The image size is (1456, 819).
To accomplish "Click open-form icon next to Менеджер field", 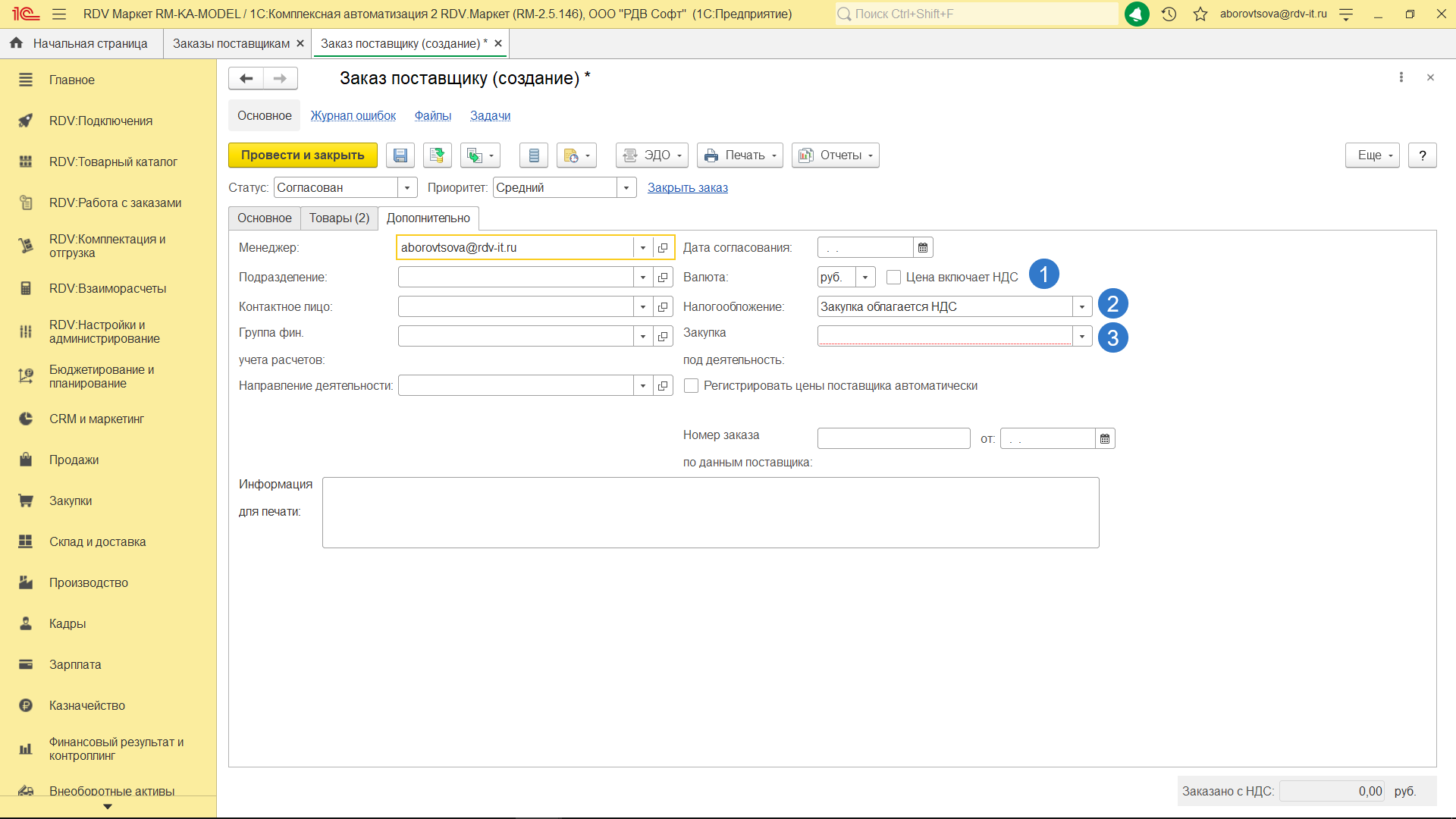I will click(x=663, y=248).
